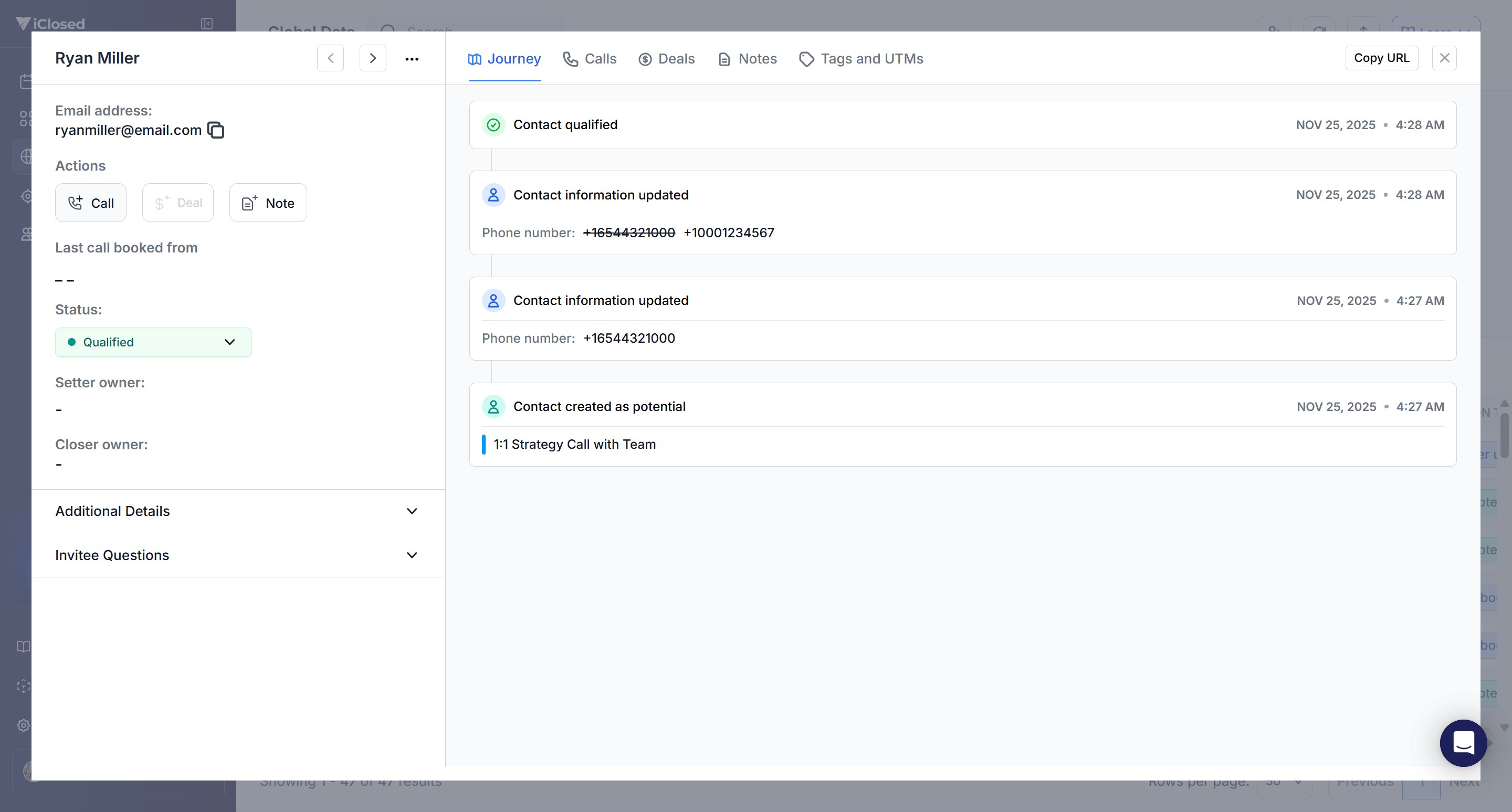Go to previous contact with left arrow

coord(330,58)
